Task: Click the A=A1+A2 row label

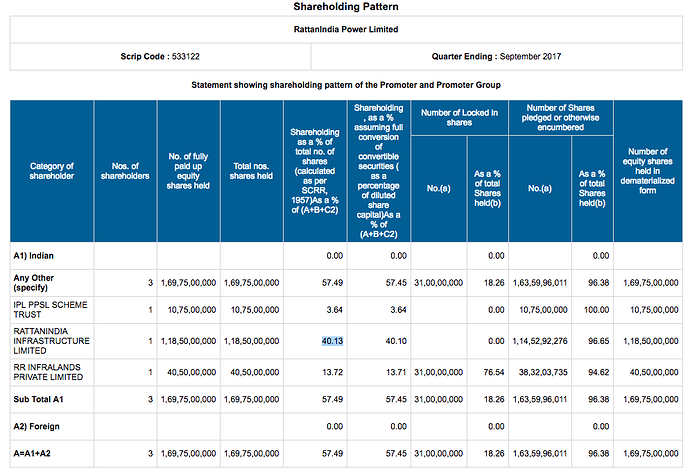Action: (x=32, y=453)
